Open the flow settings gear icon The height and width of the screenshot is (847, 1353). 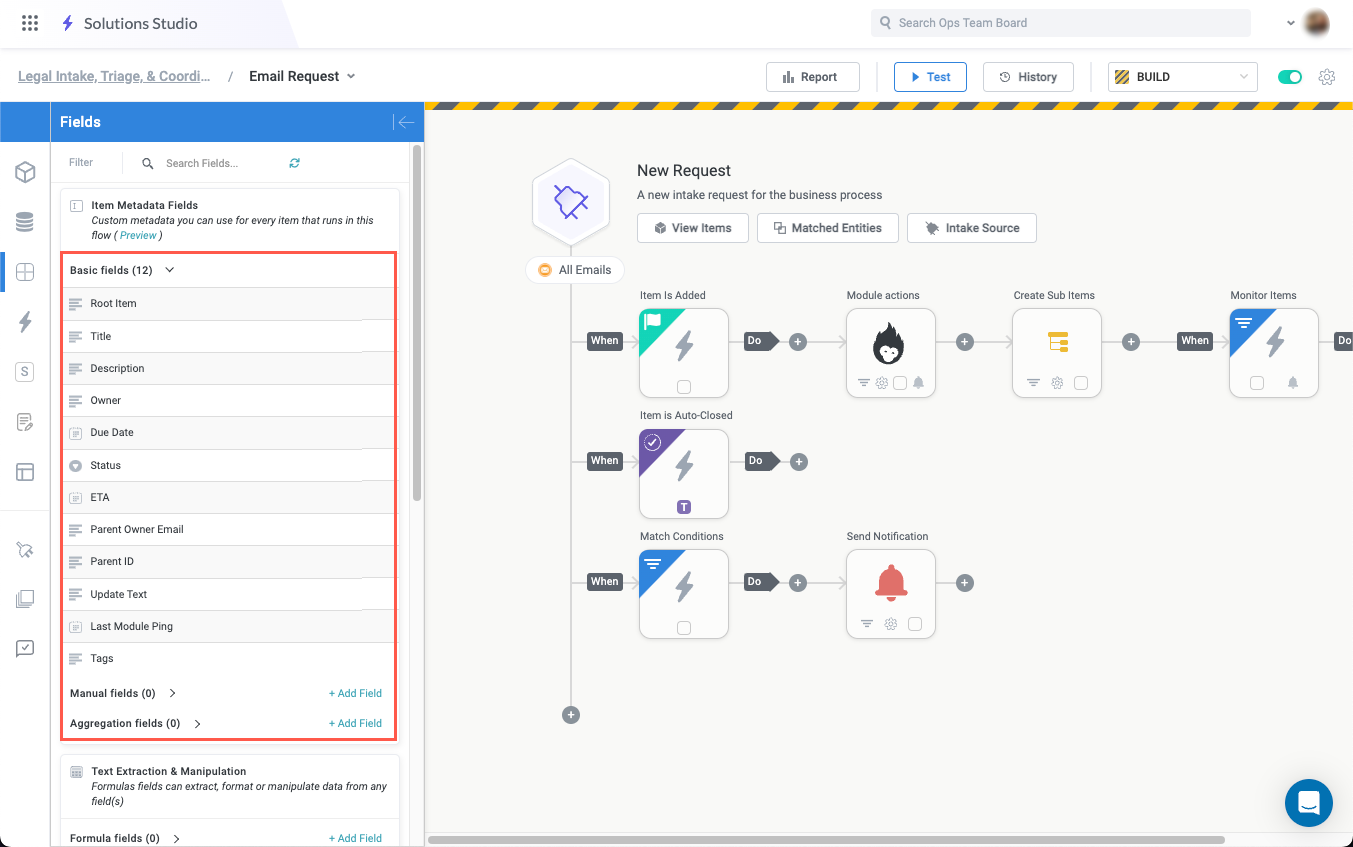click(x=1327, y=77)
